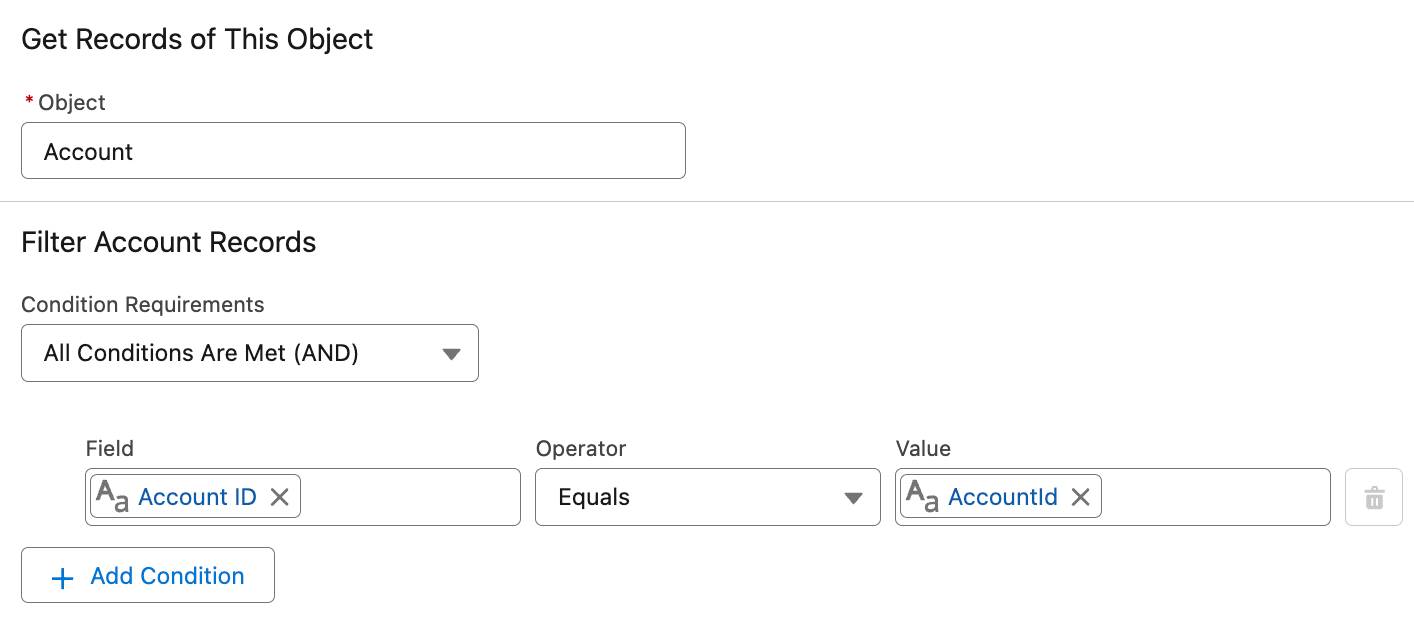Click empty space in the Field input box
The width and height of the screenshot is (1414, 622).
point(408,497)
